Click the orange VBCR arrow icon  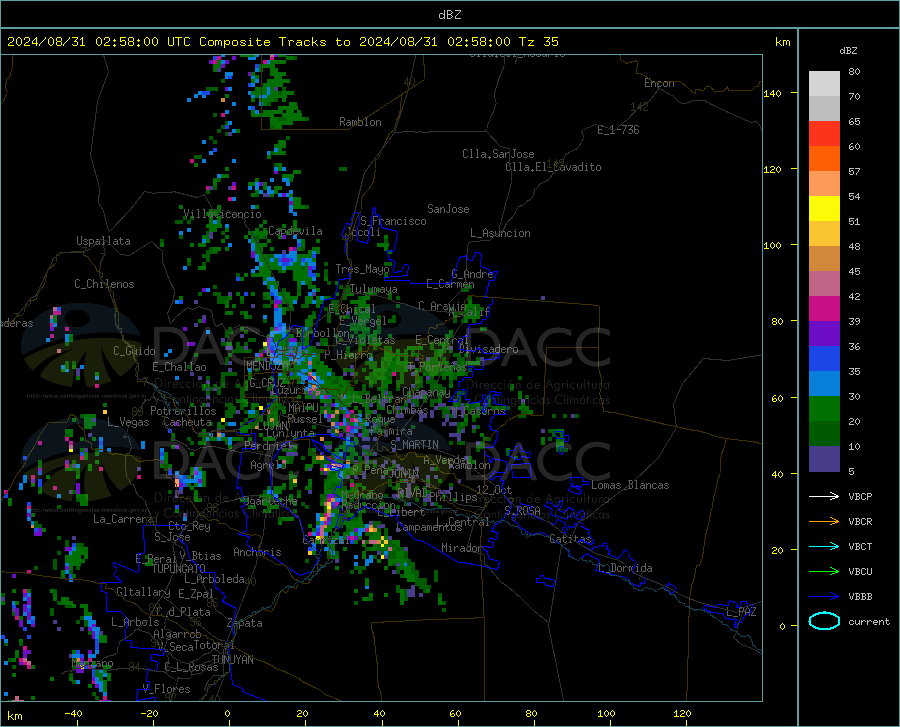tap(824, 522)
